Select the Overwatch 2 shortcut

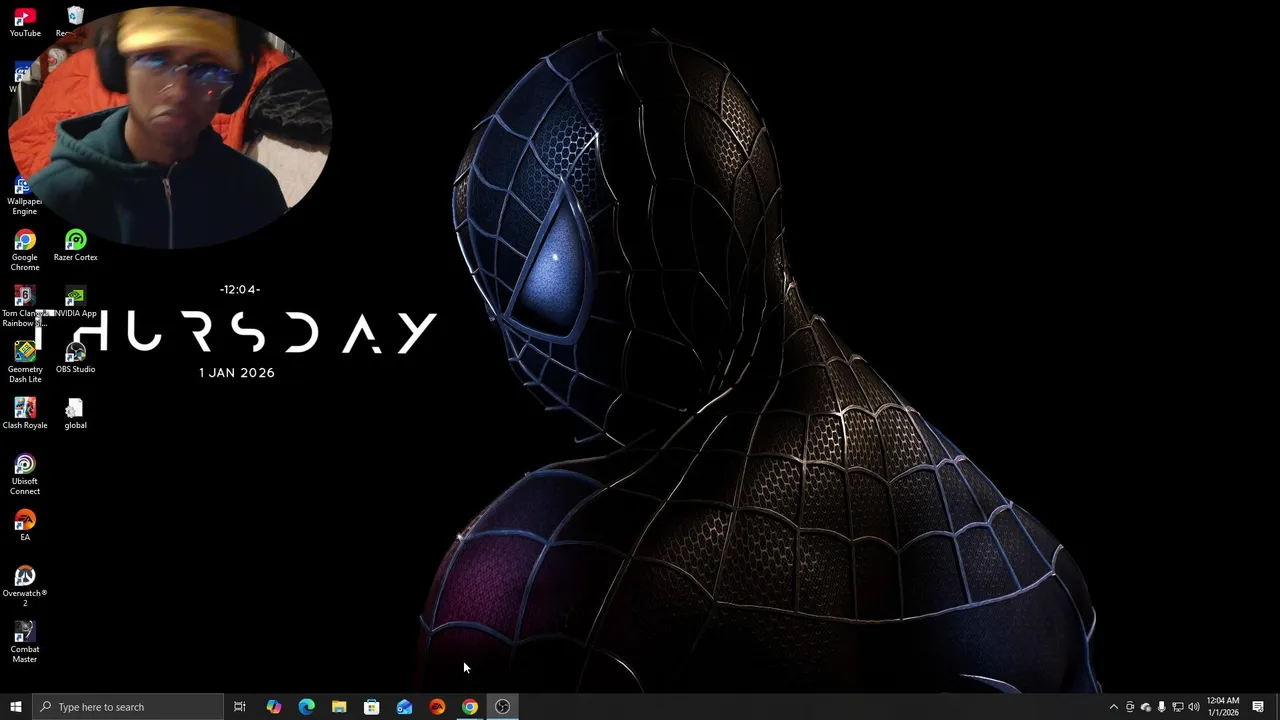25,587
